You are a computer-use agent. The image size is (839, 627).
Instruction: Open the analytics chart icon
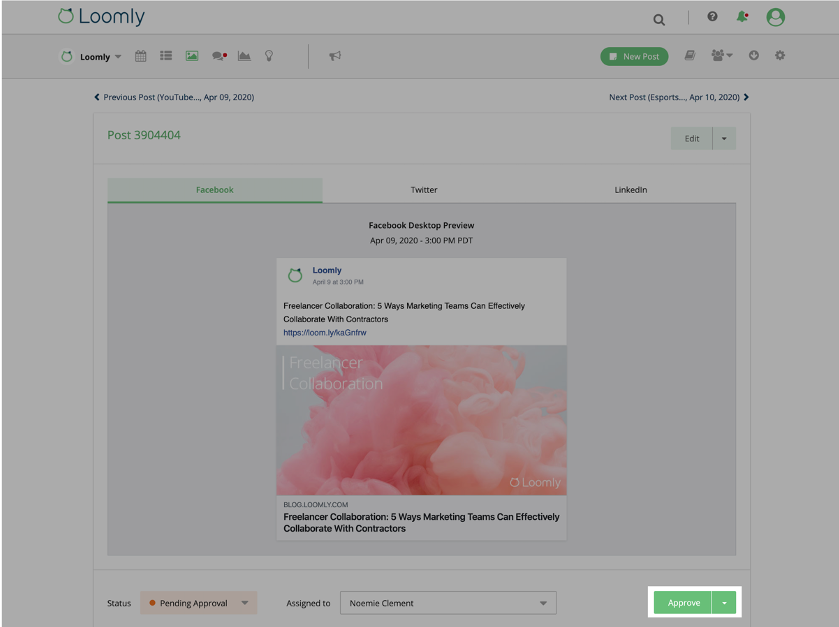click(244, 56)
